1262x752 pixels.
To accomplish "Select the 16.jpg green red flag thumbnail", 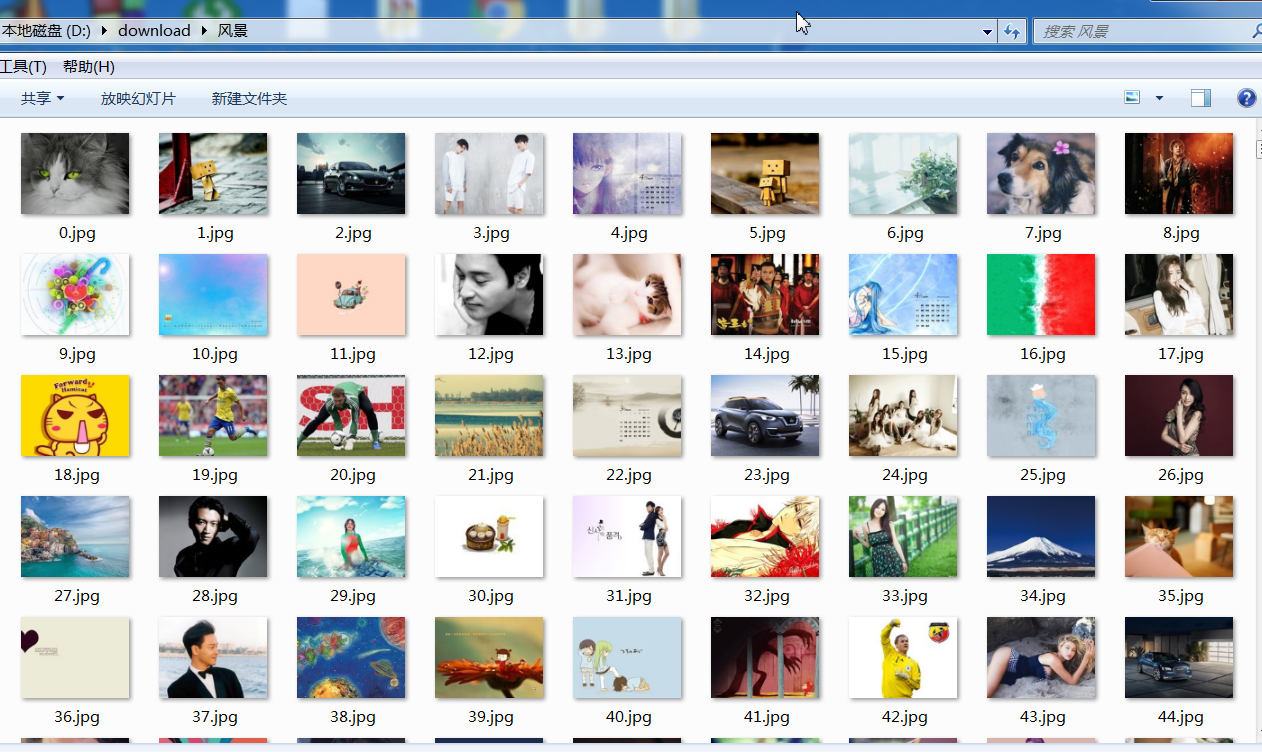I will 1041,295.
